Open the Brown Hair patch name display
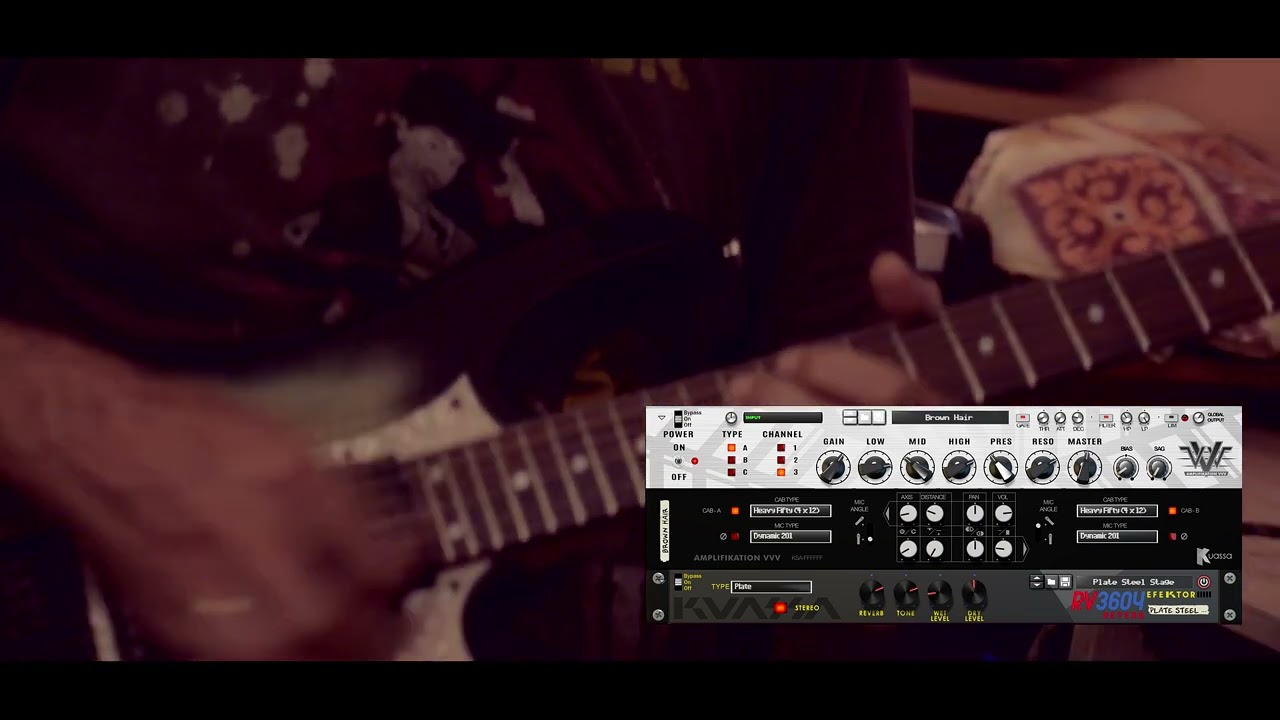 [950, 418]
